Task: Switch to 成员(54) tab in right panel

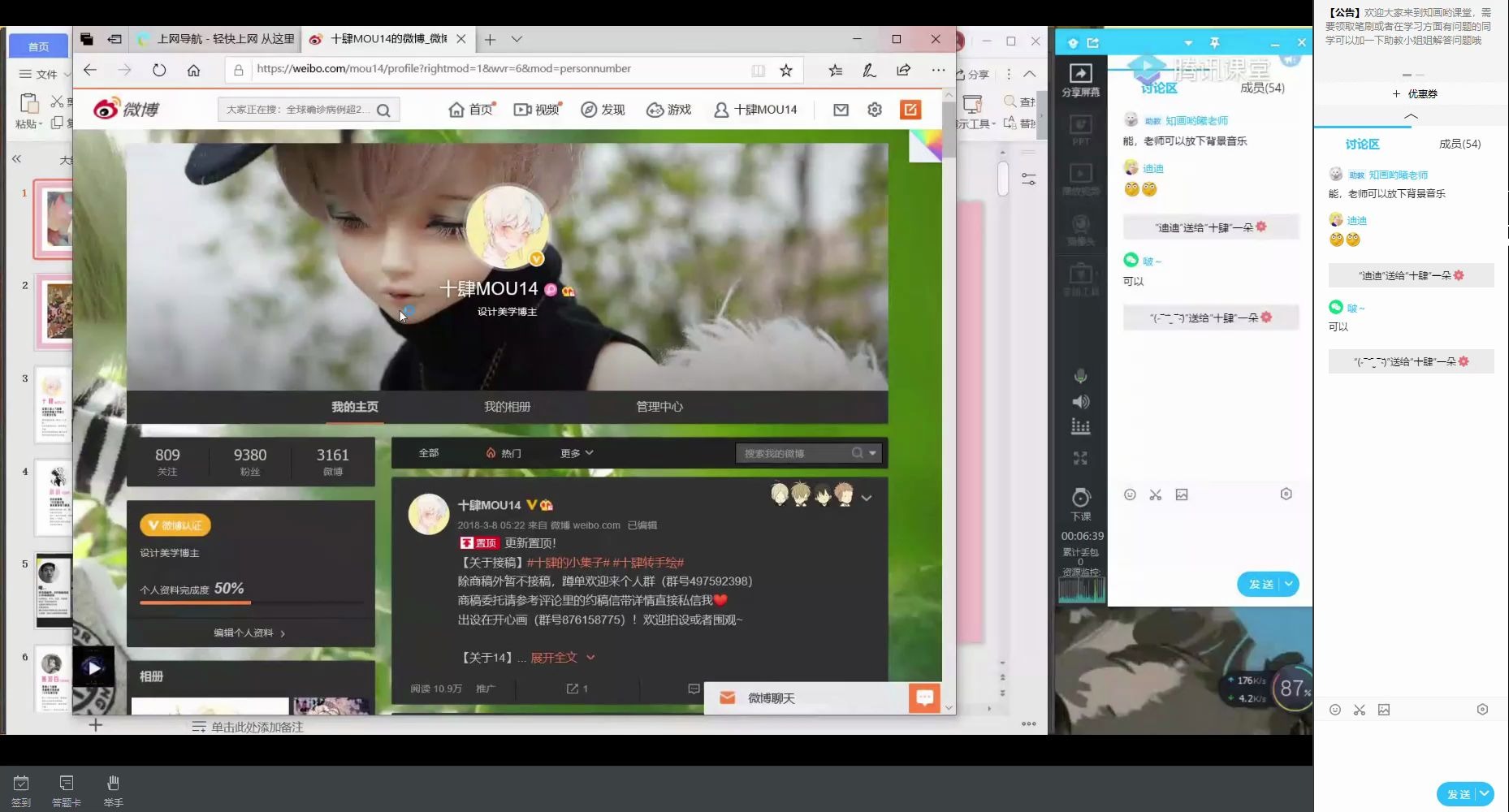Action: pos(1459,144)
